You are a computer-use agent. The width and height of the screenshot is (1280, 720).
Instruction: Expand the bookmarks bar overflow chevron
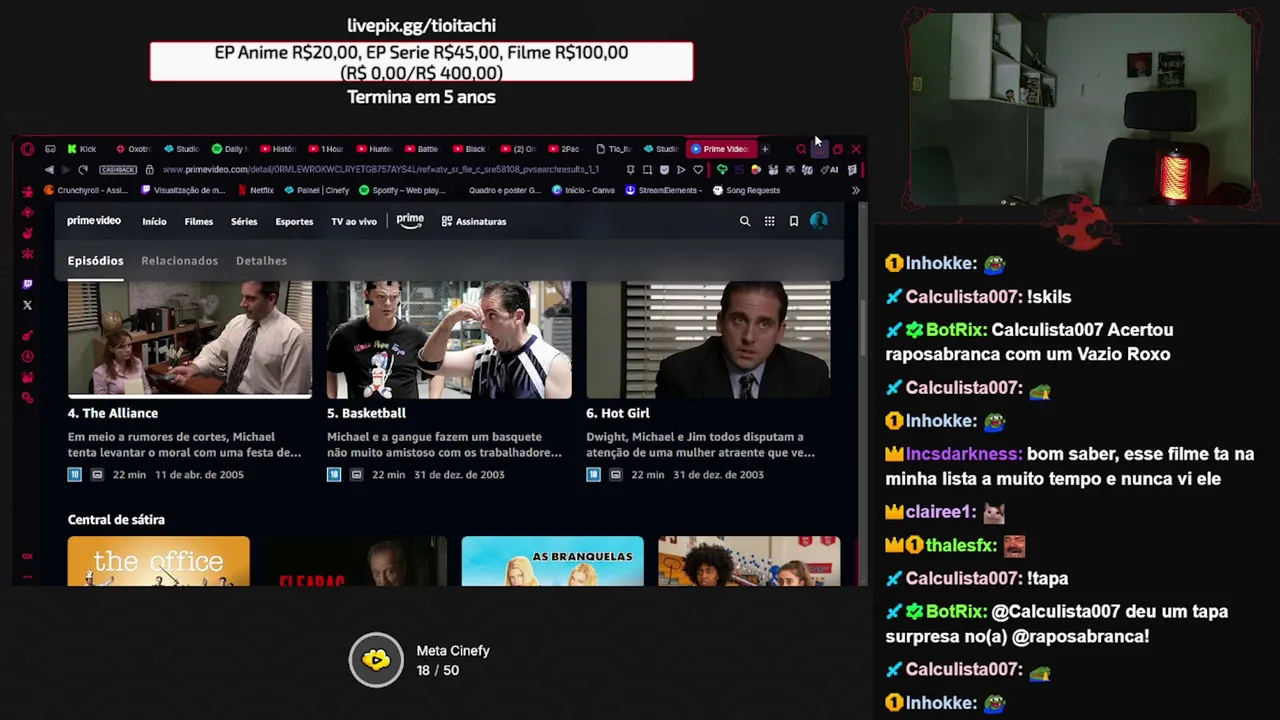pos(855,190)
